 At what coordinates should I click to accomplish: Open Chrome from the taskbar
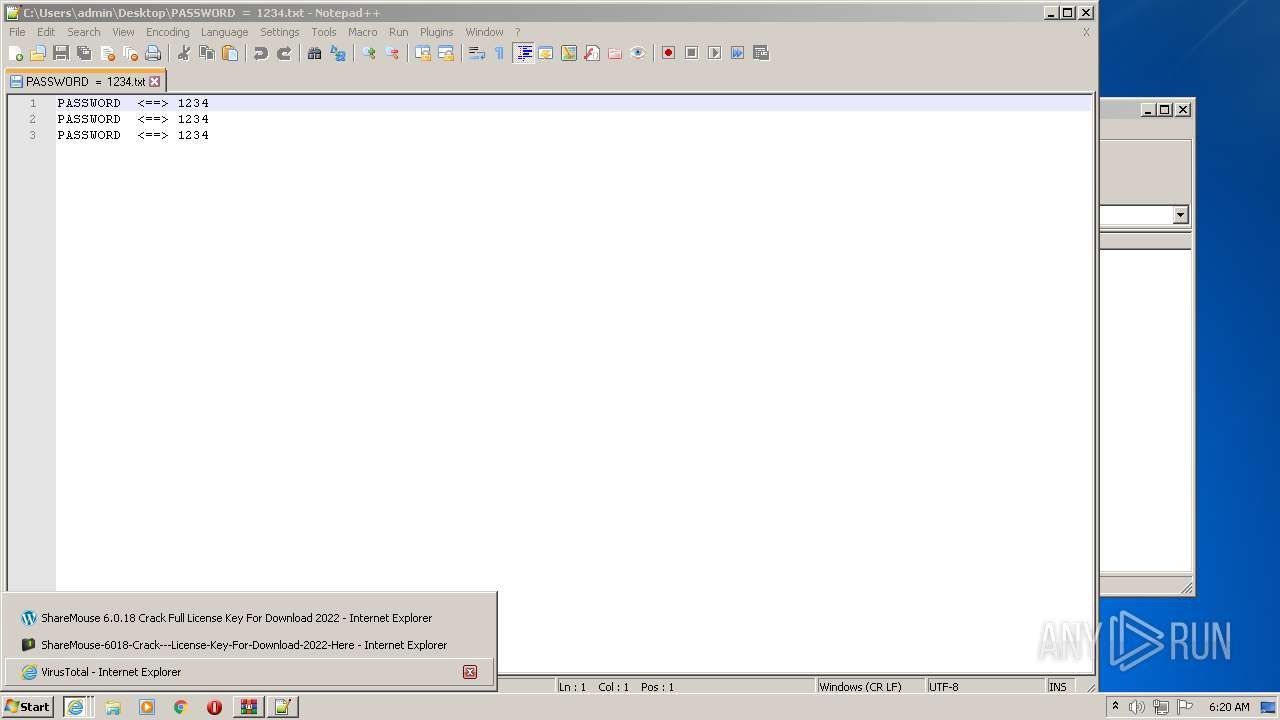click(x=181, y=707)
